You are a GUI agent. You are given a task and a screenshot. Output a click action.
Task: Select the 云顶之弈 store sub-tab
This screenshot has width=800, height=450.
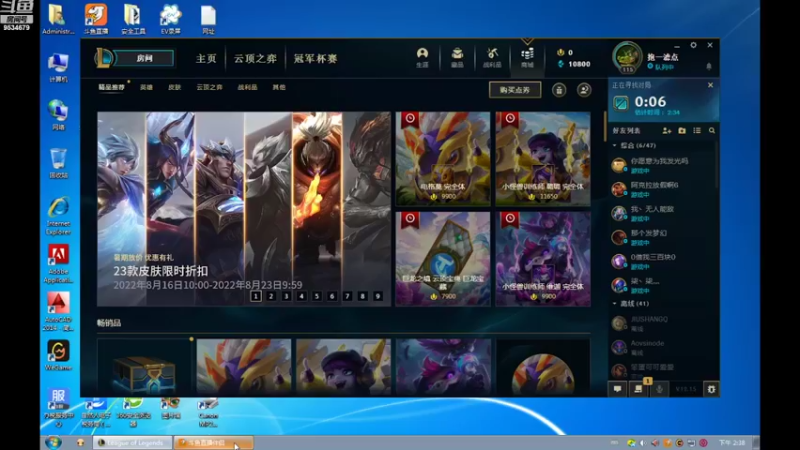(209, 87)
